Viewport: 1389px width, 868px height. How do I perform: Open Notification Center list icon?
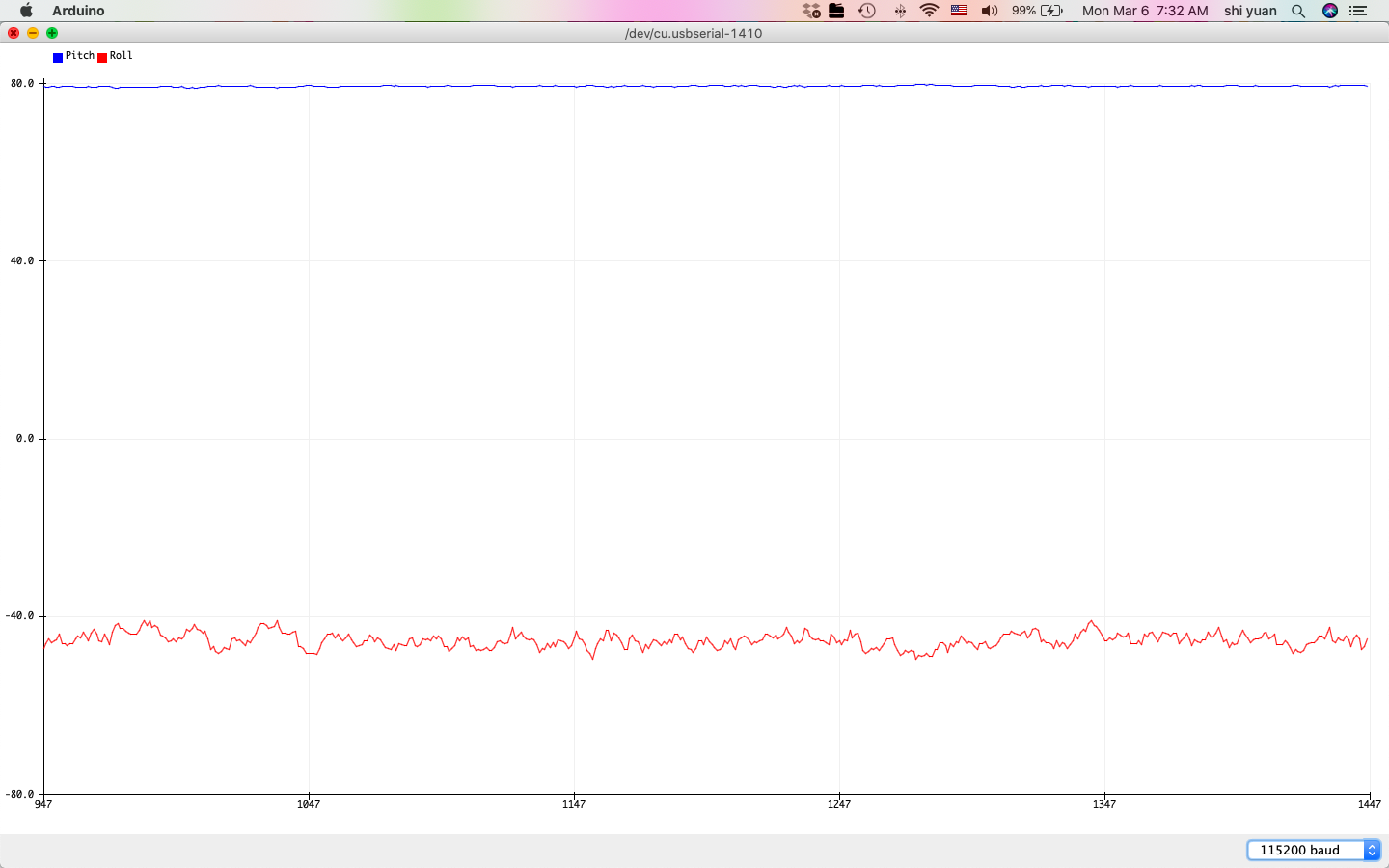click(1358, 11)
